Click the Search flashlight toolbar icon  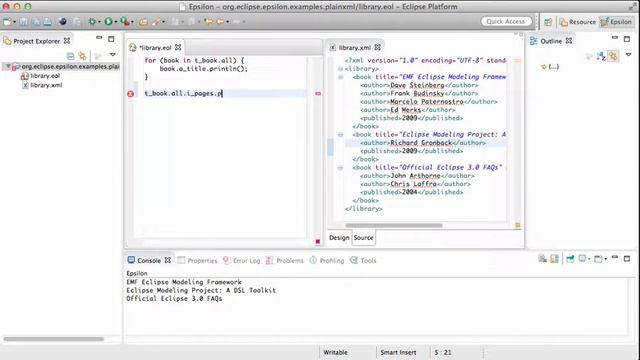(156, 22)
